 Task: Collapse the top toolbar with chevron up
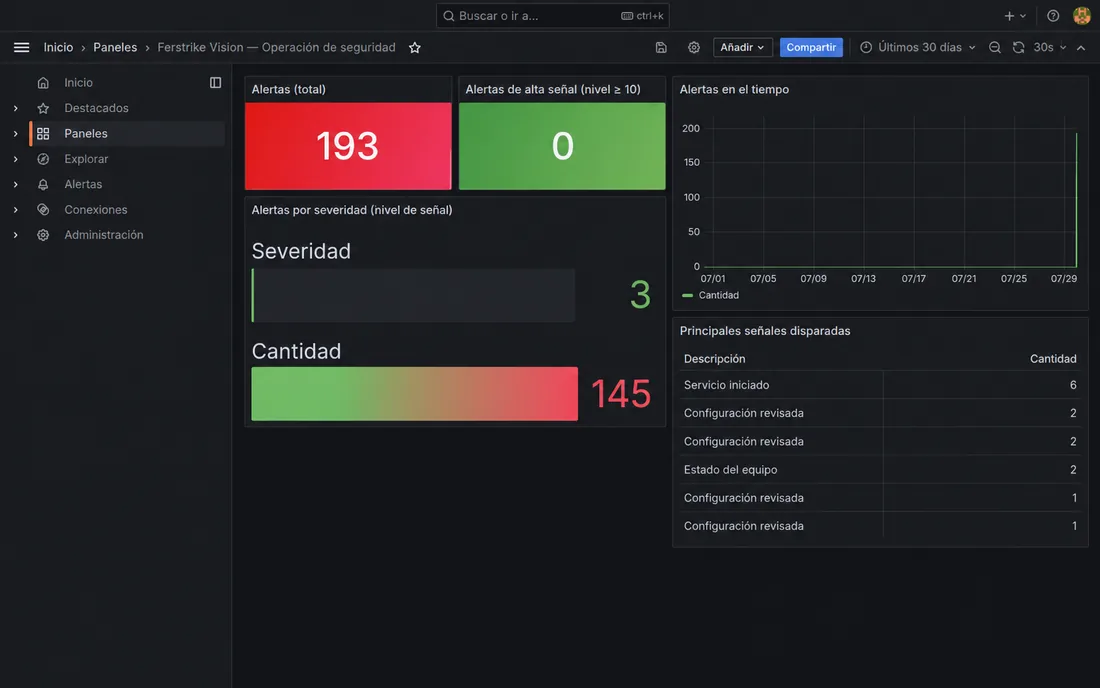coord(1080,47)
